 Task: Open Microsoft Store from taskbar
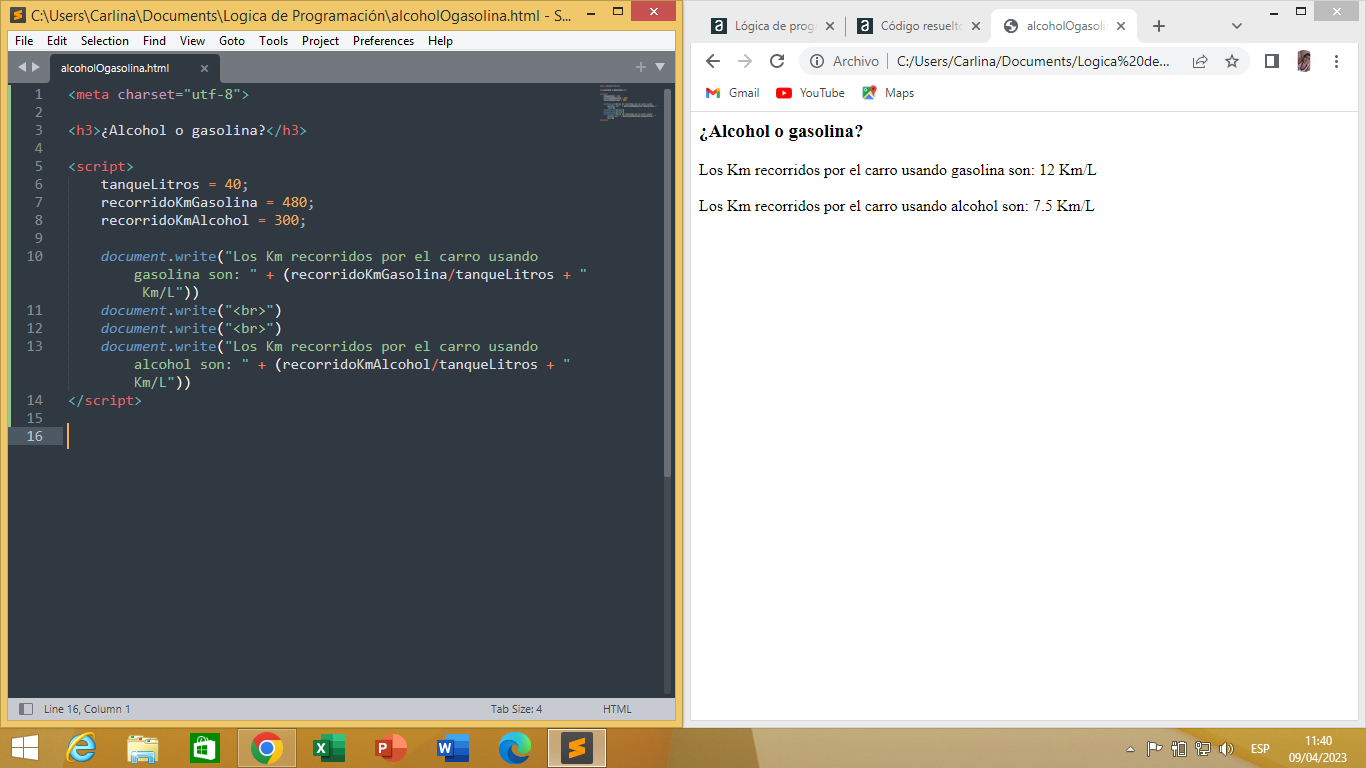tap(204, 748)
